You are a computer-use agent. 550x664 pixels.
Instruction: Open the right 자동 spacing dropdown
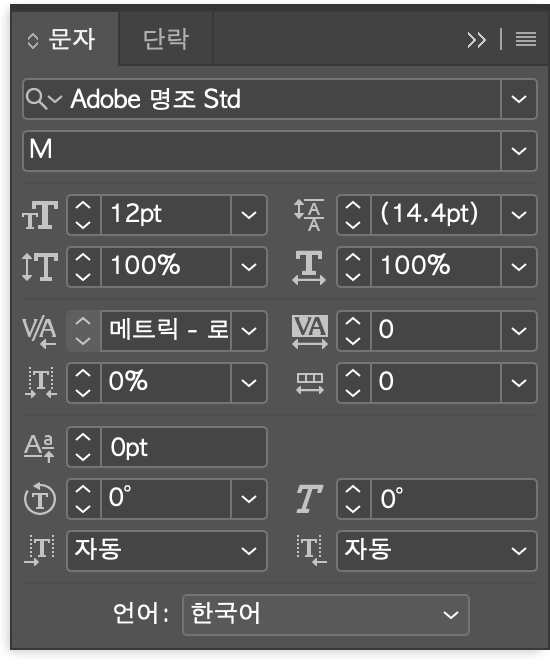[x=437, y=551]
